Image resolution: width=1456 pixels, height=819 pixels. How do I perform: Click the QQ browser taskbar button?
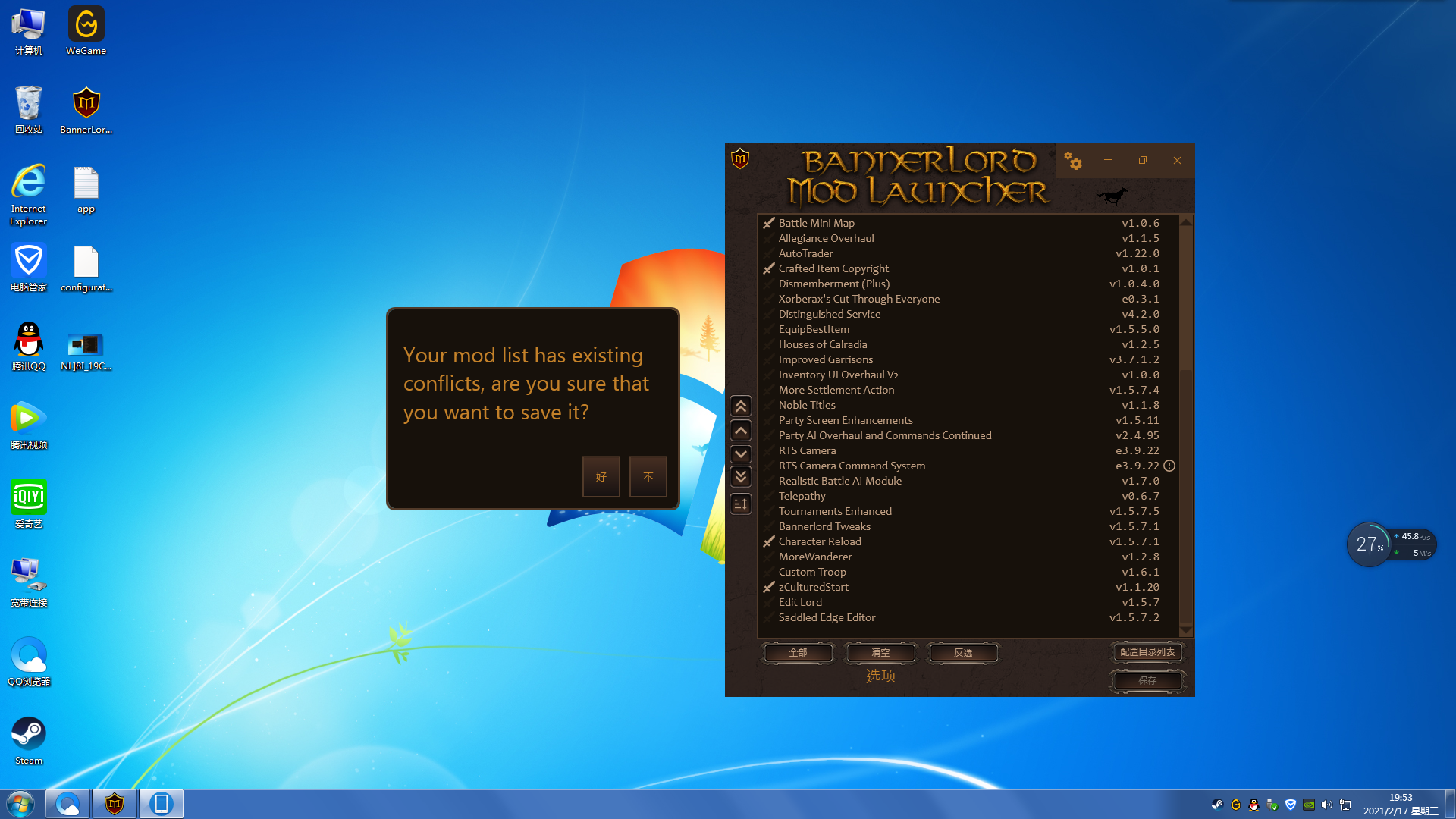(x=67, y=804)
